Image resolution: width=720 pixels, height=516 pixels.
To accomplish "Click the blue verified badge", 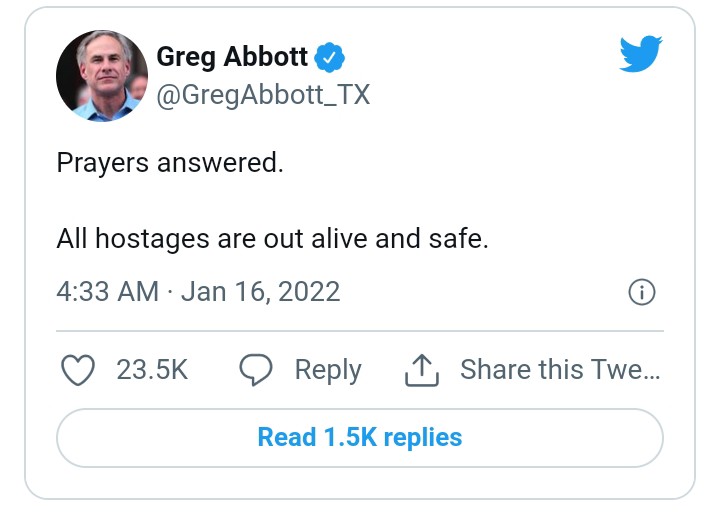I will coord(330,58).
